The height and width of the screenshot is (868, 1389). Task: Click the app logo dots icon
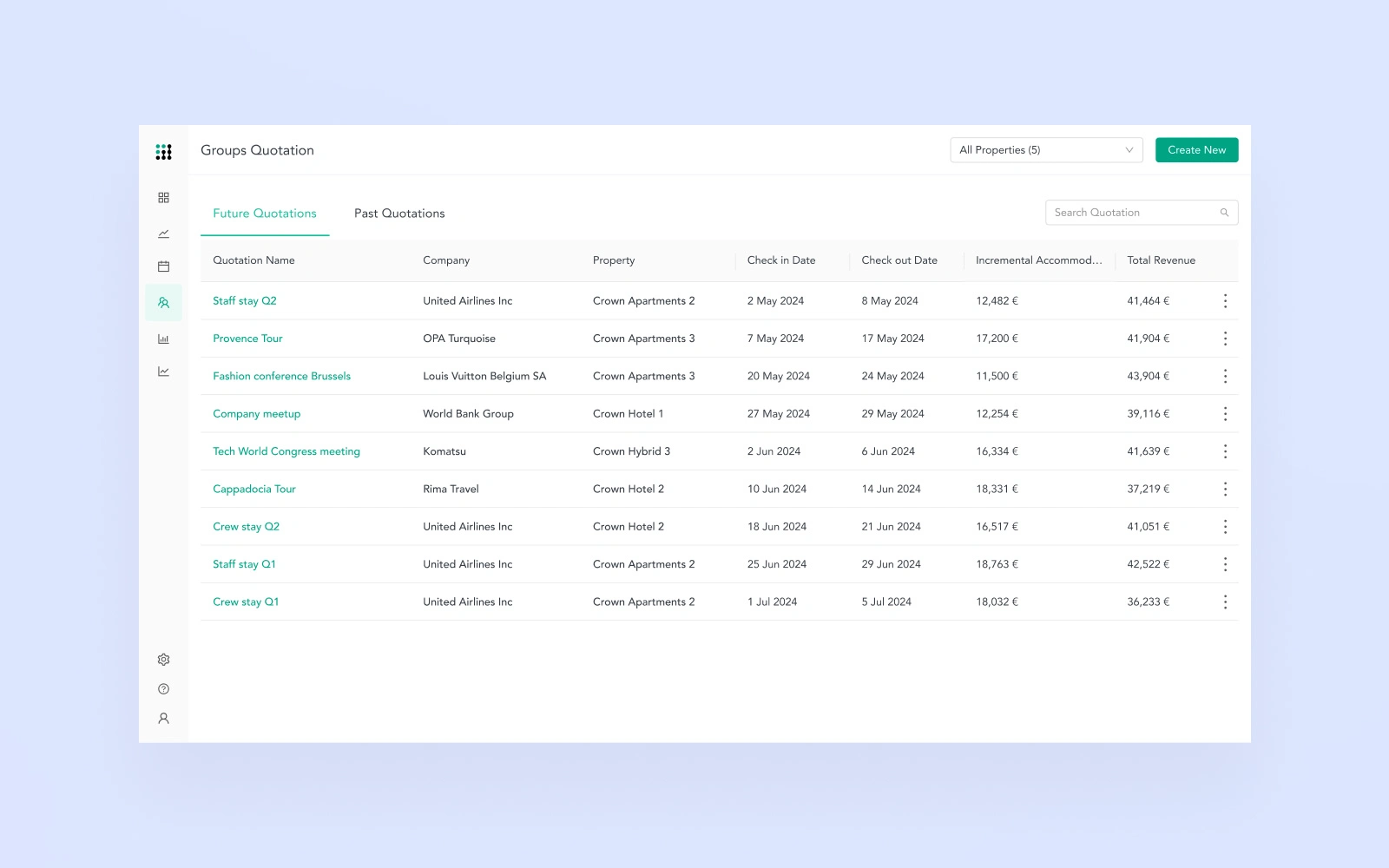163,152
